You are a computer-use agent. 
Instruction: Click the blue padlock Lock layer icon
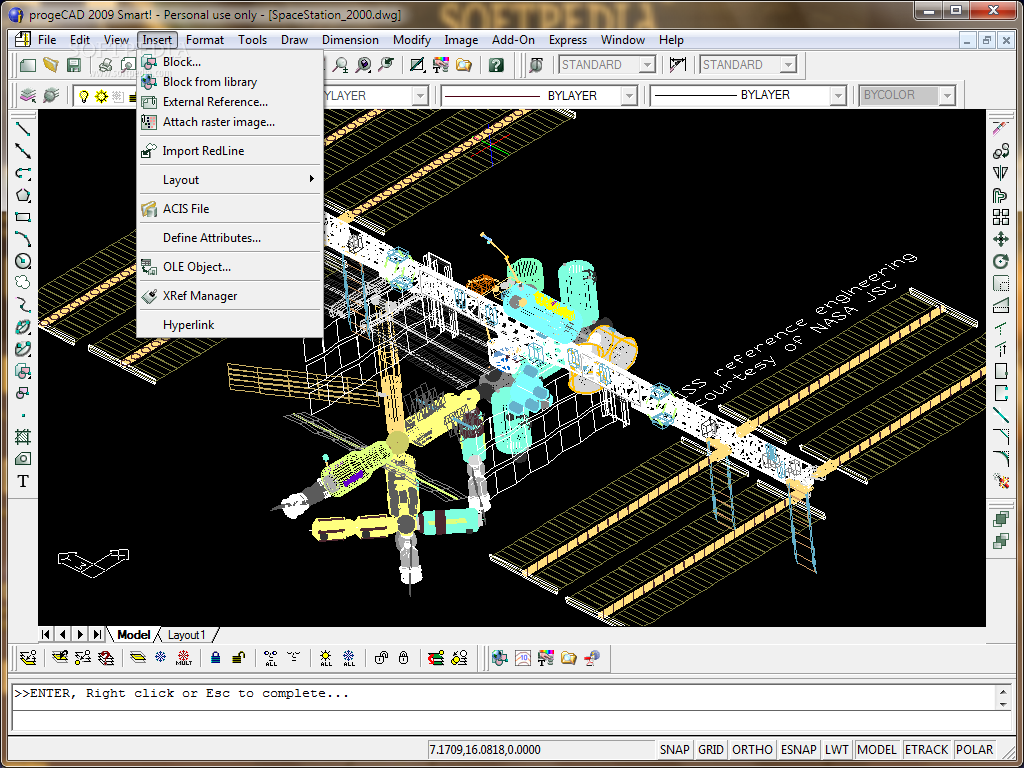pyautogui.click(x=216, y=658)
